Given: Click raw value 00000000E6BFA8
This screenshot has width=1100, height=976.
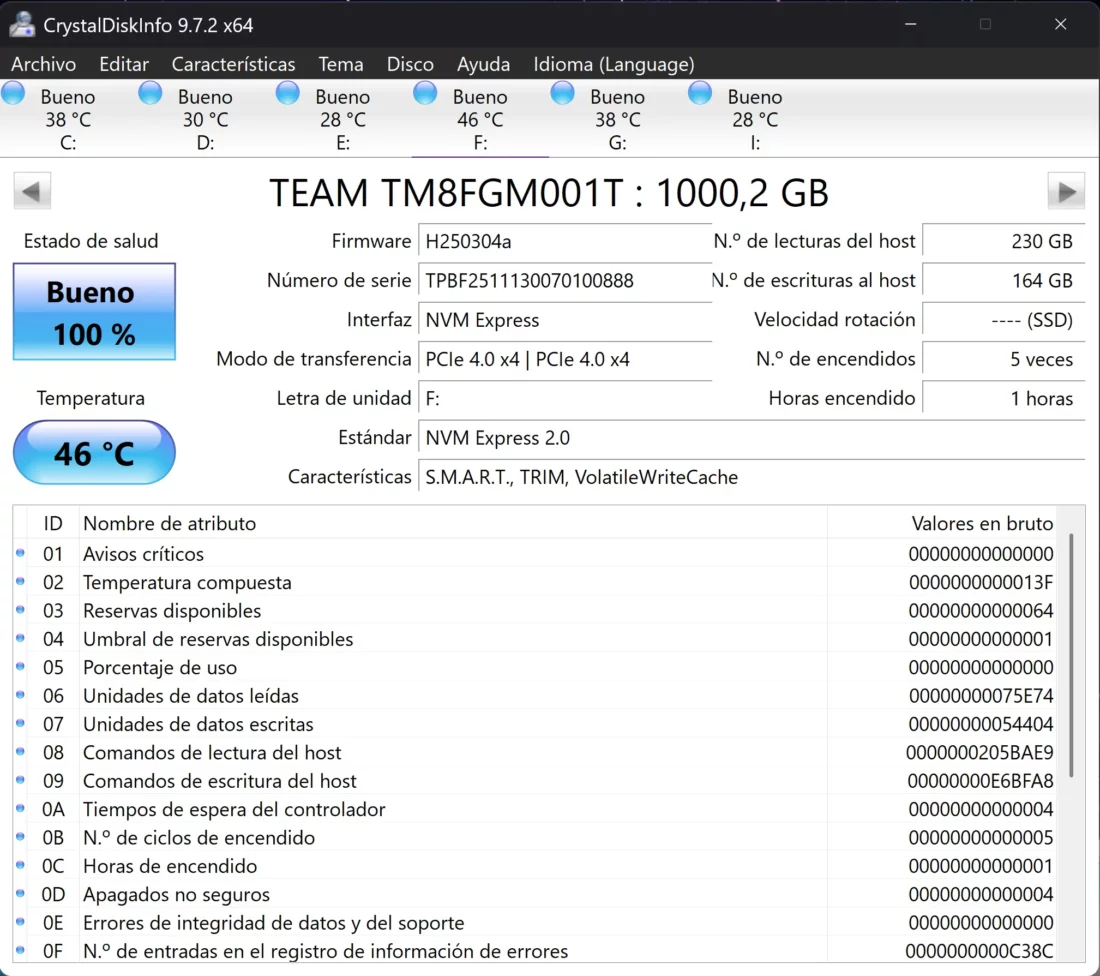Looking at the screenshot, I should (x=980, y=781).
